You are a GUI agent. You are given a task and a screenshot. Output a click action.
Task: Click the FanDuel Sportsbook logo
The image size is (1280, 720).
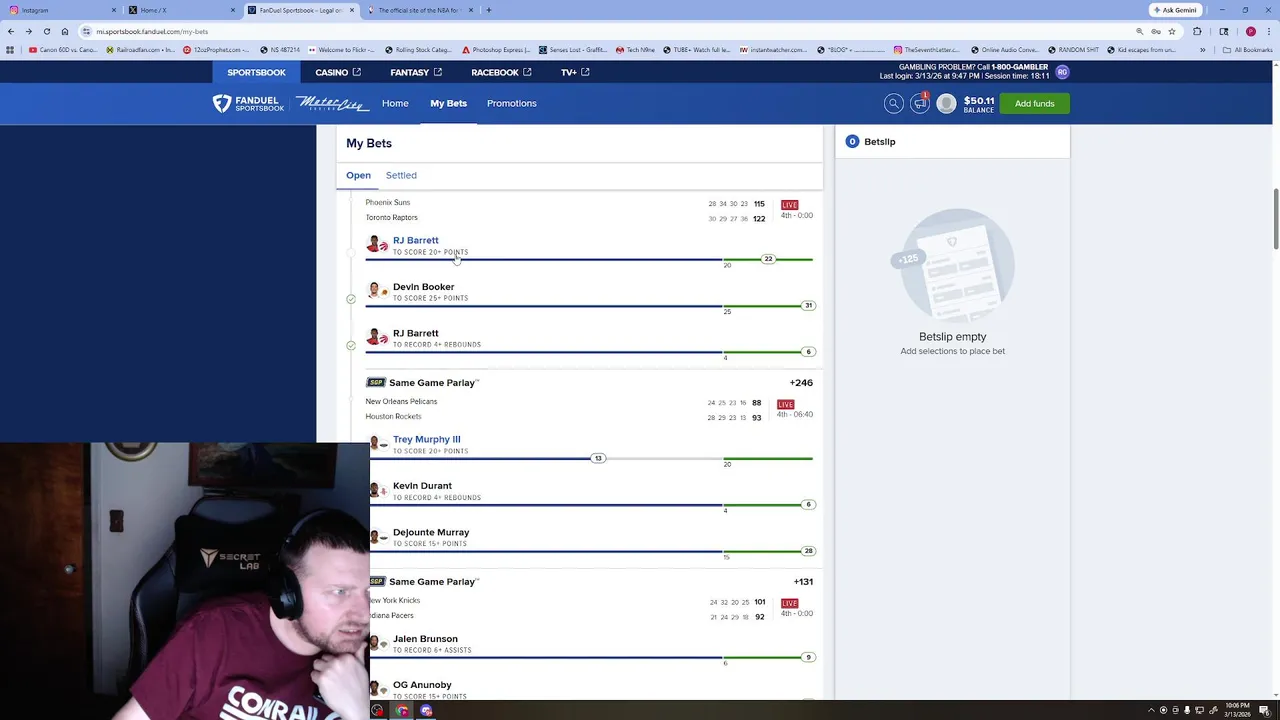[x=249, y=103]
